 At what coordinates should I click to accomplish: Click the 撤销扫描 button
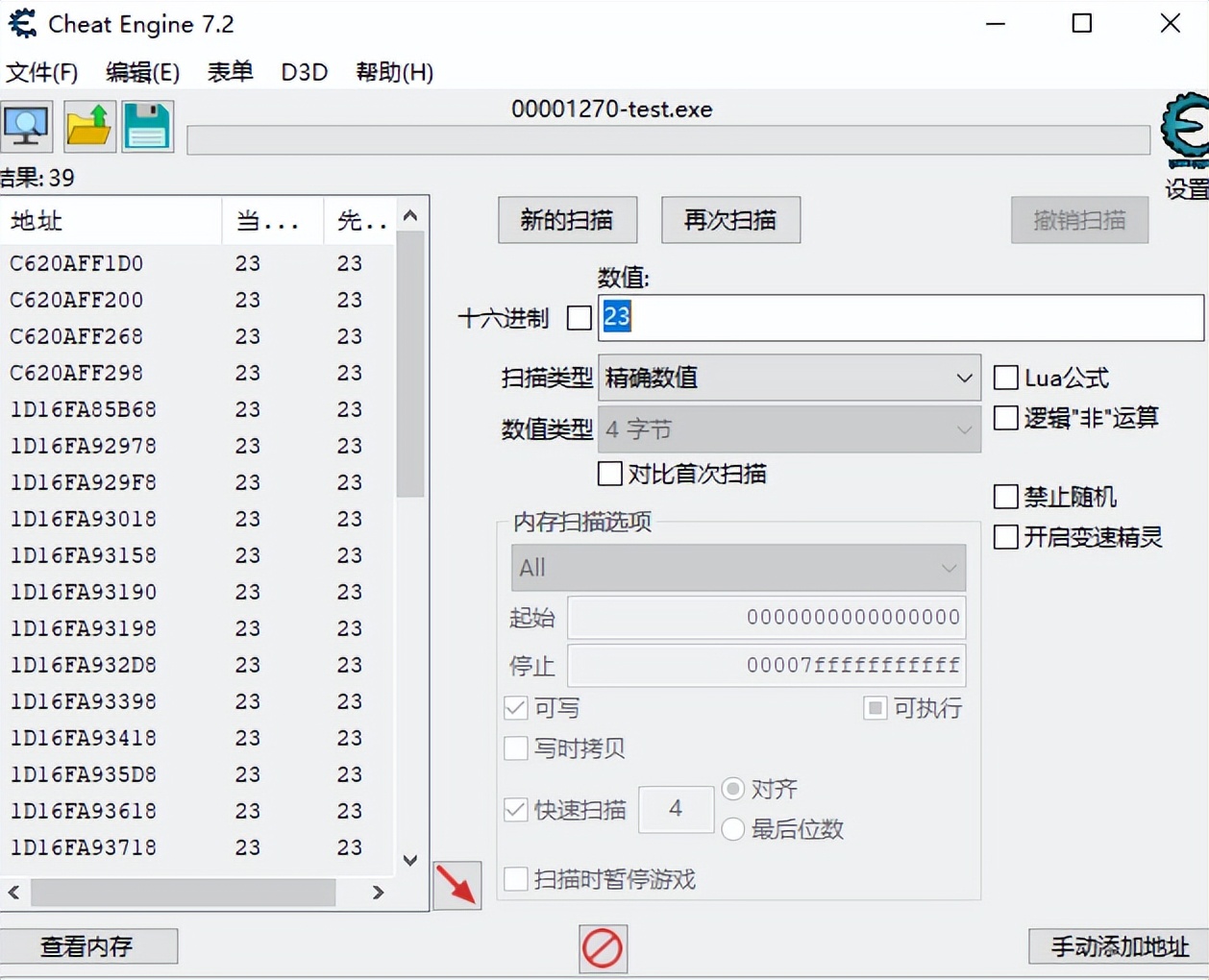point(1079,220)
